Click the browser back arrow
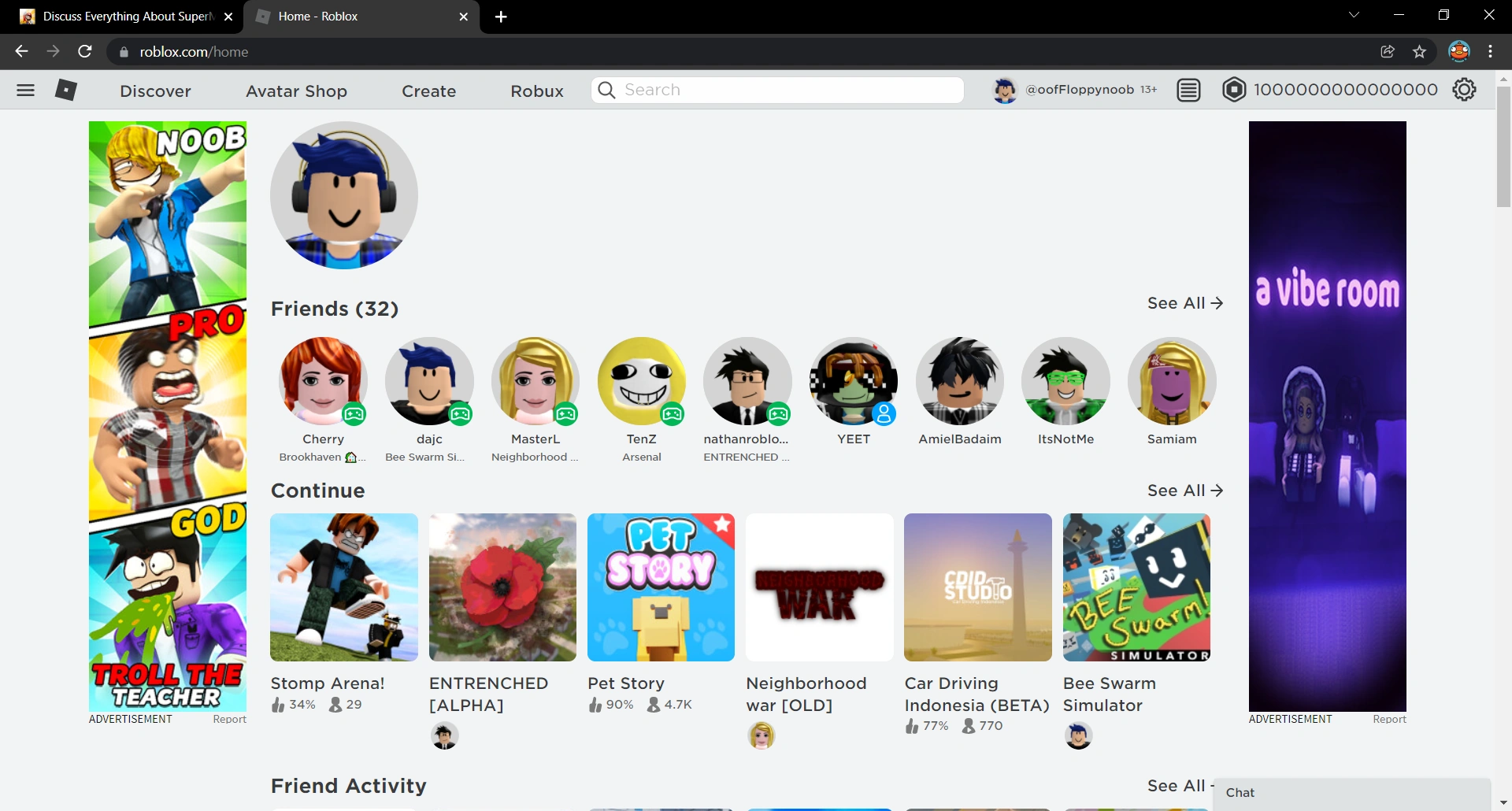Screen dimensions: 1512x811 (21, 51)
